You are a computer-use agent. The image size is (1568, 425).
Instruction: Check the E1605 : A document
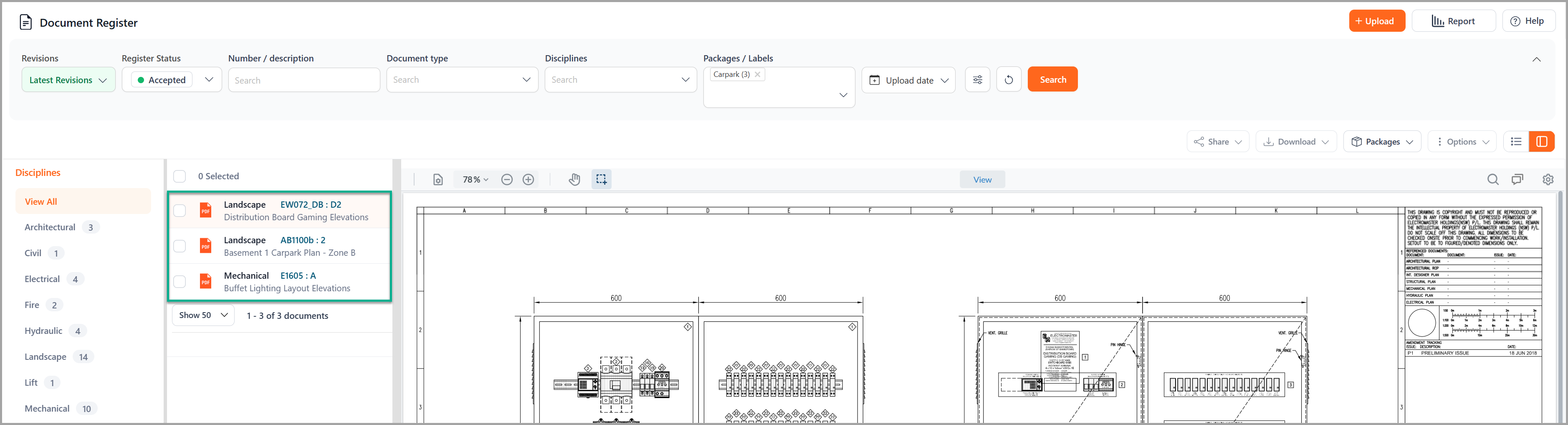click(x=180, y=281)
